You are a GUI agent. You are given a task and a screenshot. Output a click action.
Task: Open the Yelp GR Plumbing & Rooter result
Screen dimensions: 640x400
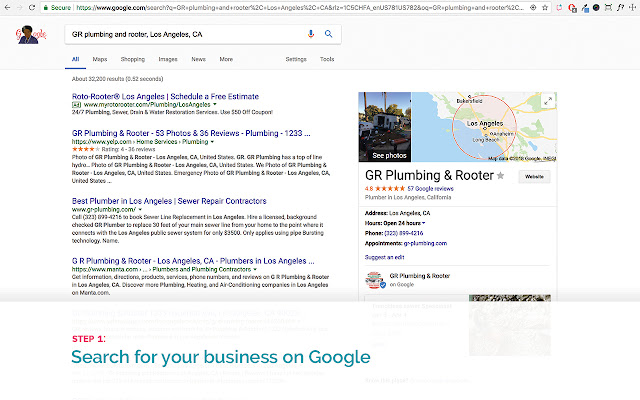pyautogui.click(x=191, y=133)
